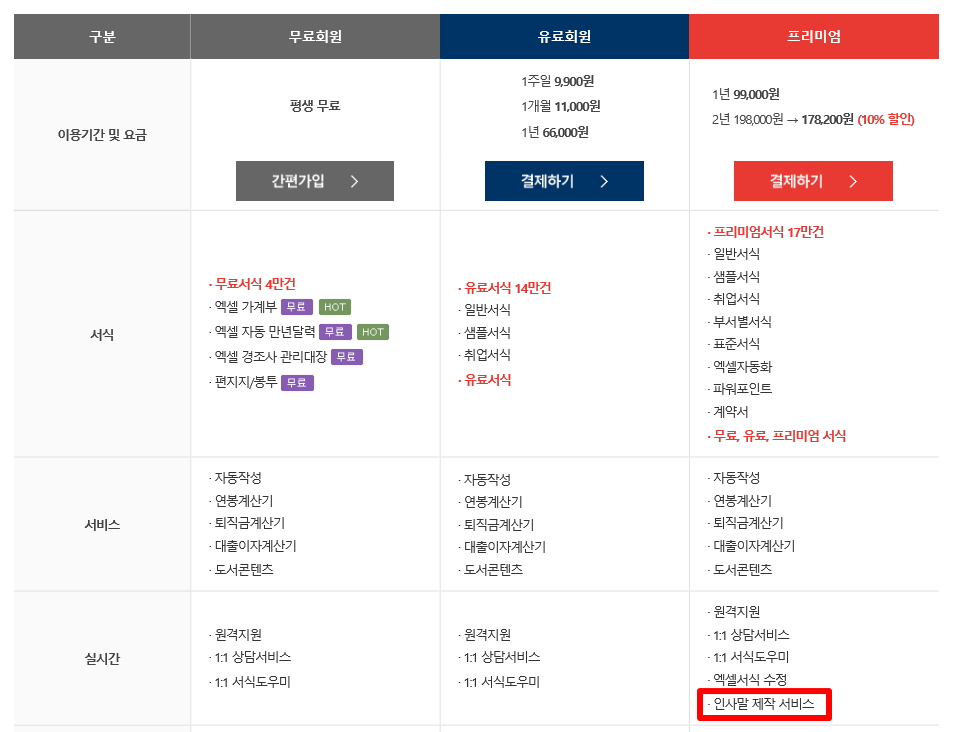Click the 프리미엄서식 17만건 heading
The image size is (956, 732).
768,232
